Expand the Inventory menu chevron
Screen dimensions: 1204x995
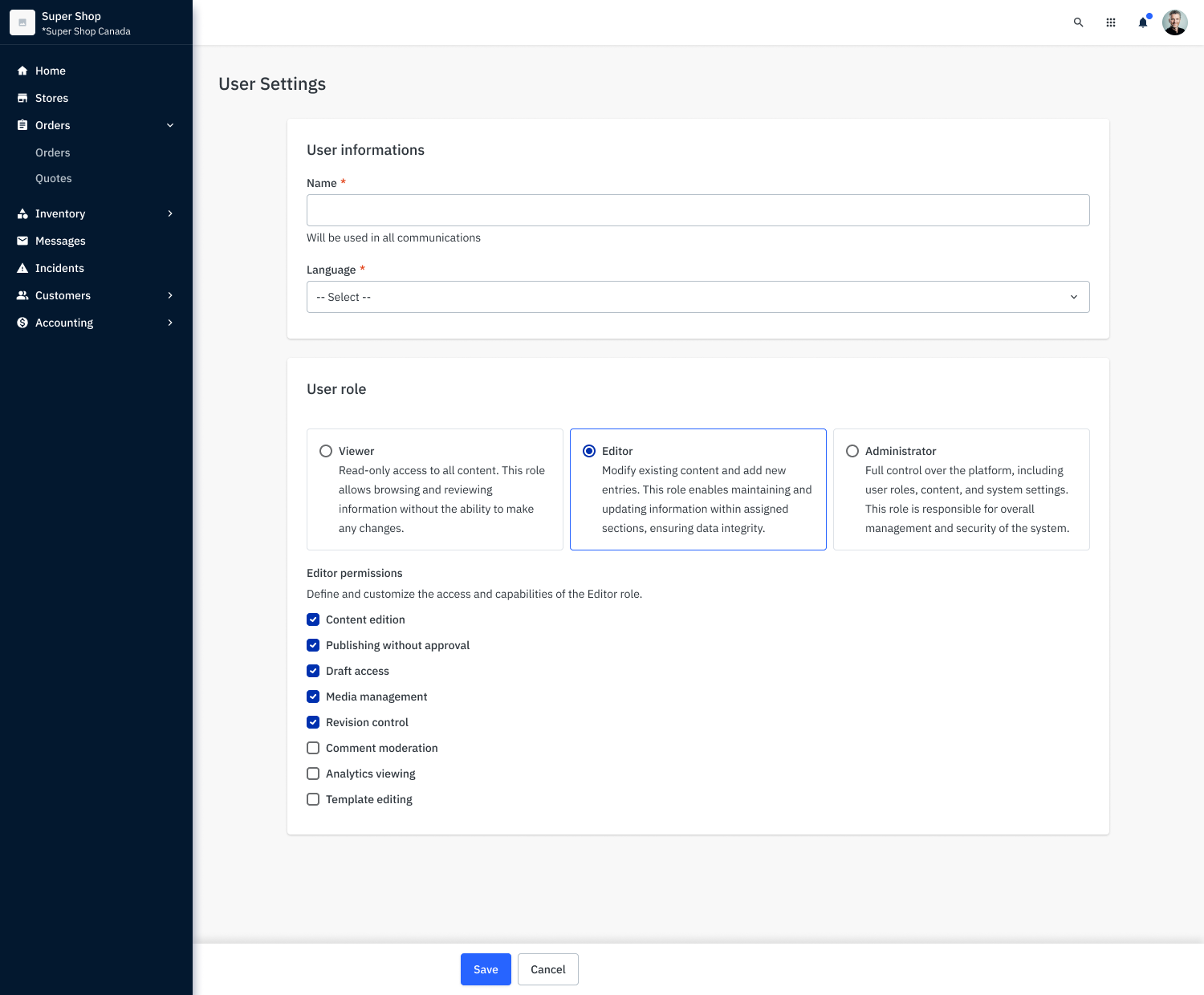pos(170,213)
